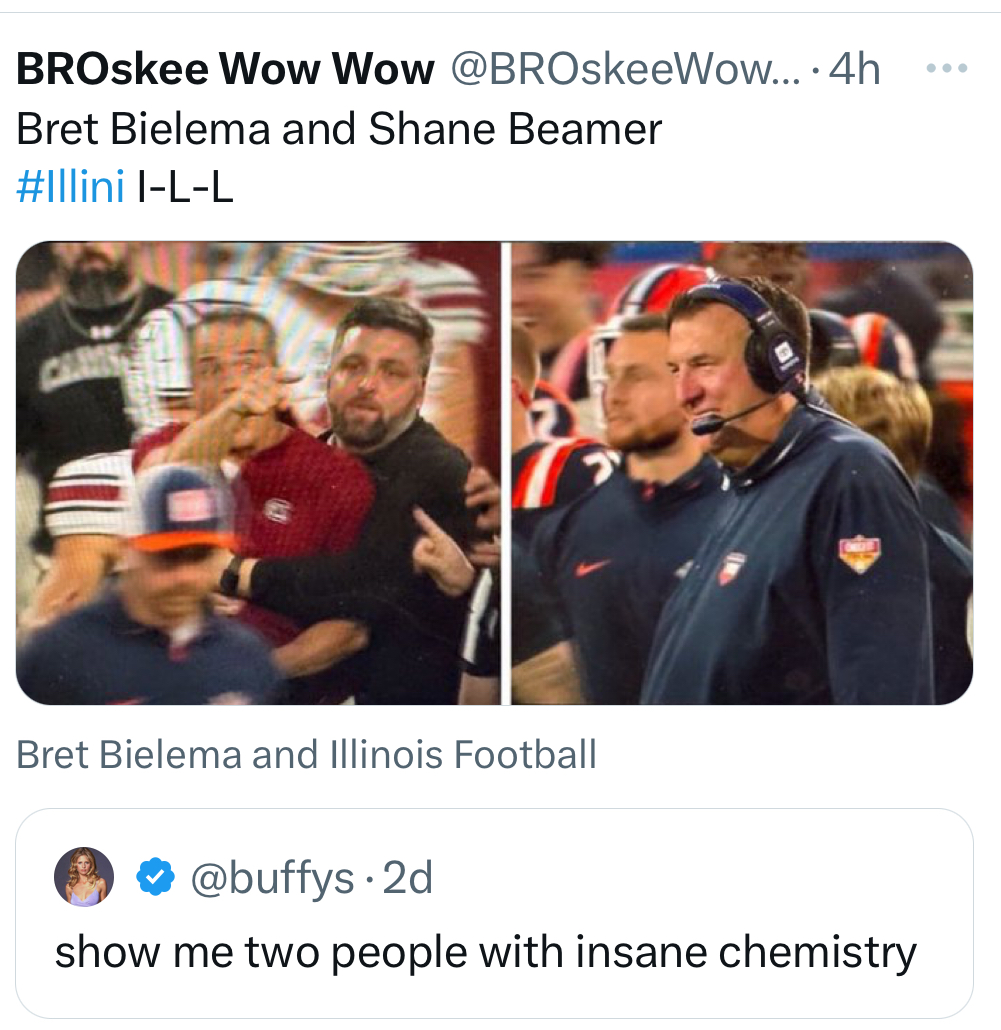This screenshot has height=1030, width=1001.
Task: Click the 2d timestamp on quoted tweet
Action: click(408, 878)
